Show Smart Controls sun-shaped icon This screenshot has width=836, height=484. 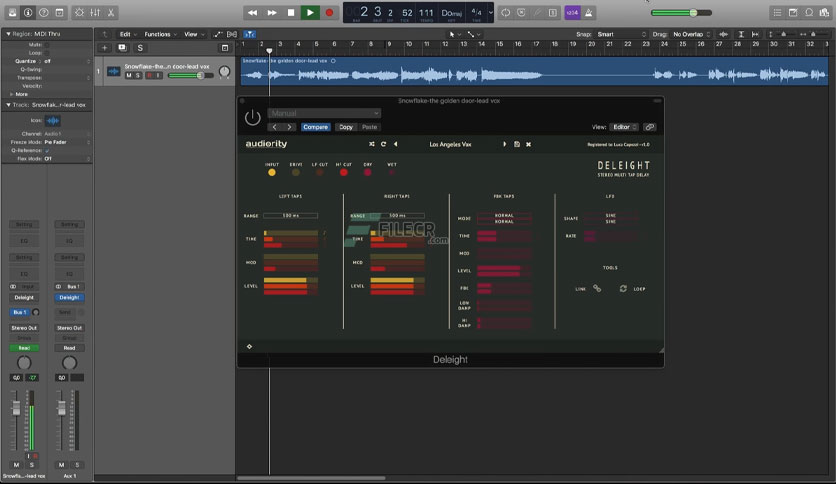coord(79,12)
